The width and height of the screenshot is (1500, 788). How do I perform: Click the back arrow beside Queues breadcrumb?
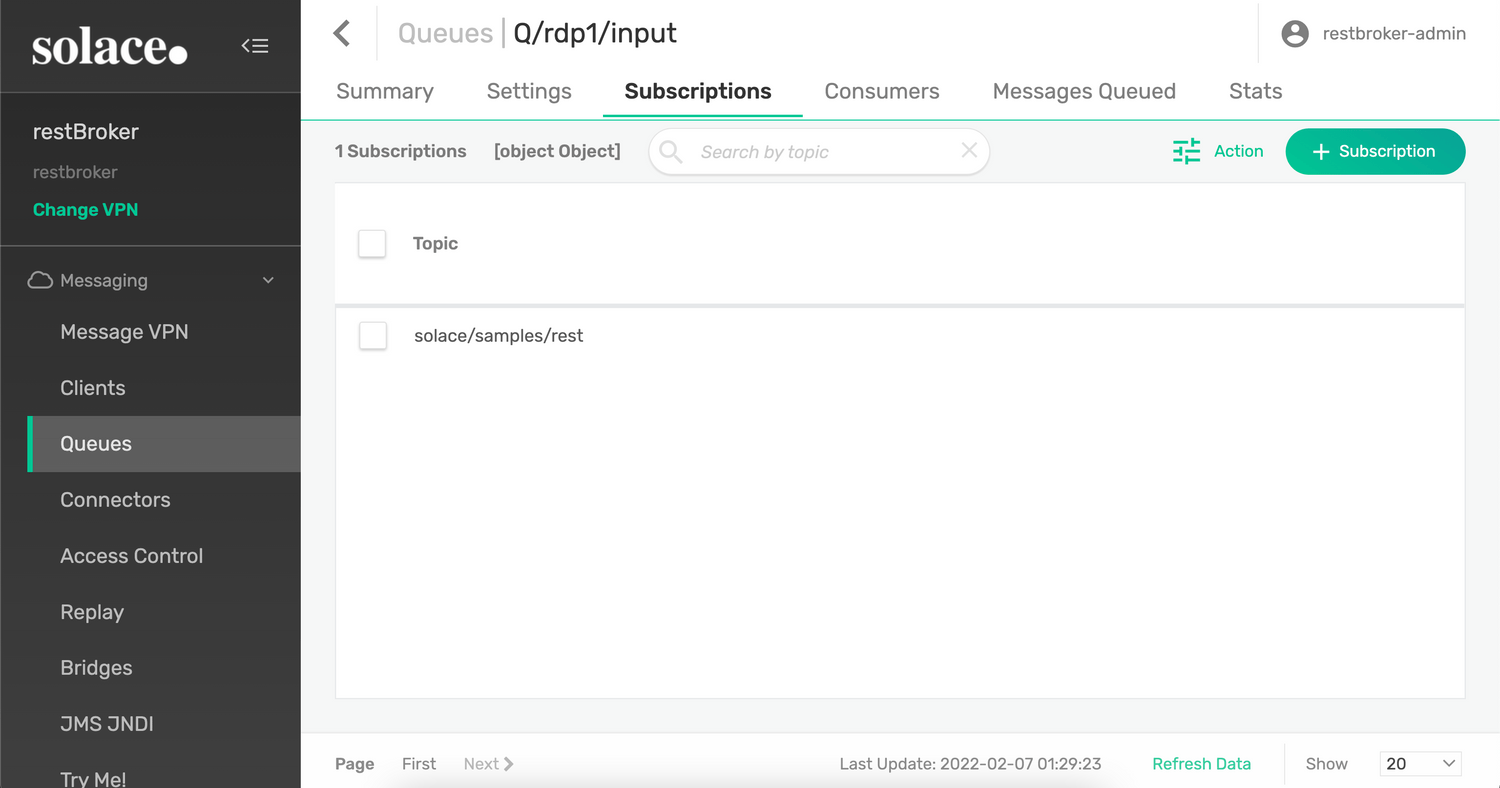341,33
